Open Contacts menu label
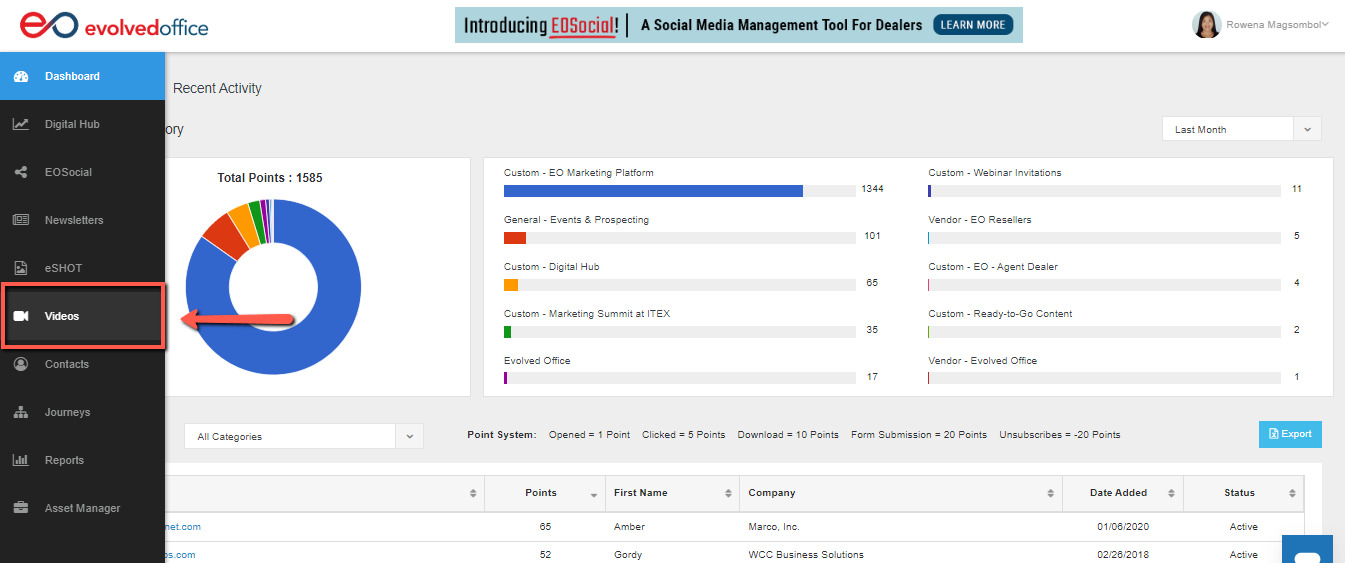Image resolution: width=1345 pixels, height=563 pixels. 67,364
